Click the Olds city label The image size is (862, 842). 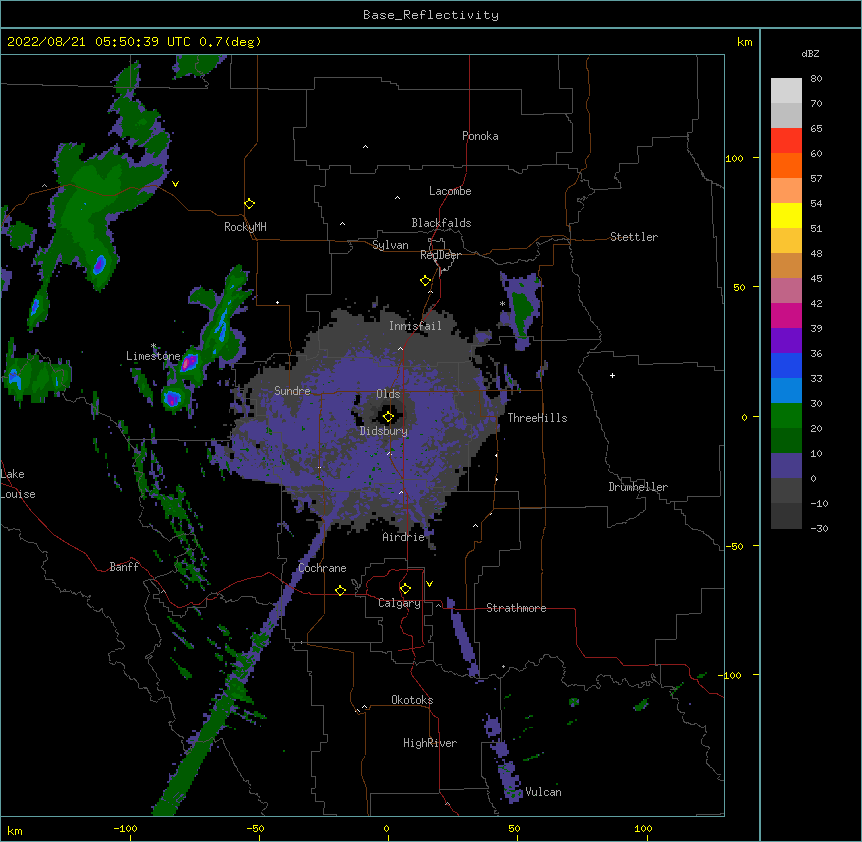click(x=388, y=394)
